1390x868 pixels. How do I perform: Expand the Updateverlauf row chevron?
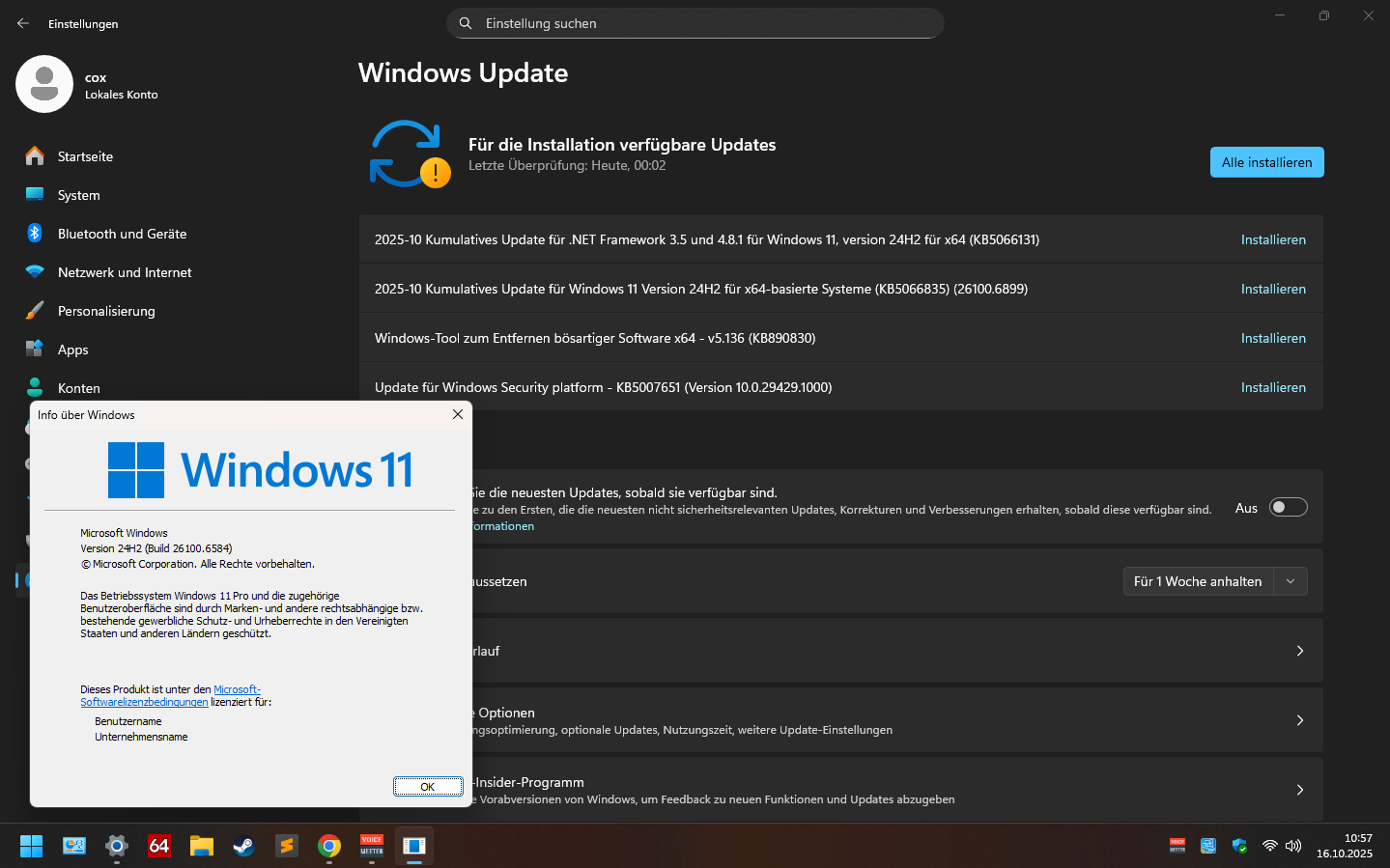coord(1300,651)
